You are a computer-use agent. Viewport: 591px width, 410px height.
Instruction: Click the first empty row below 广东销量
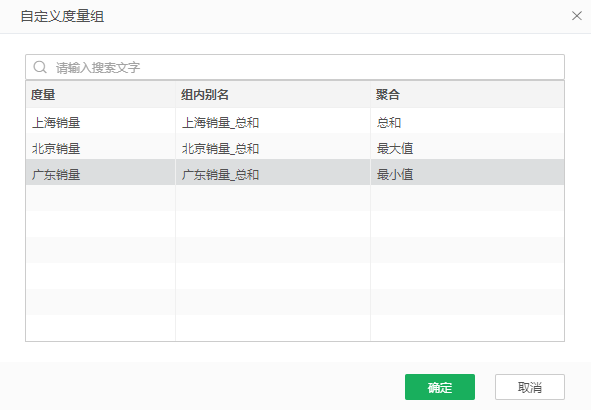pos(295,199)
